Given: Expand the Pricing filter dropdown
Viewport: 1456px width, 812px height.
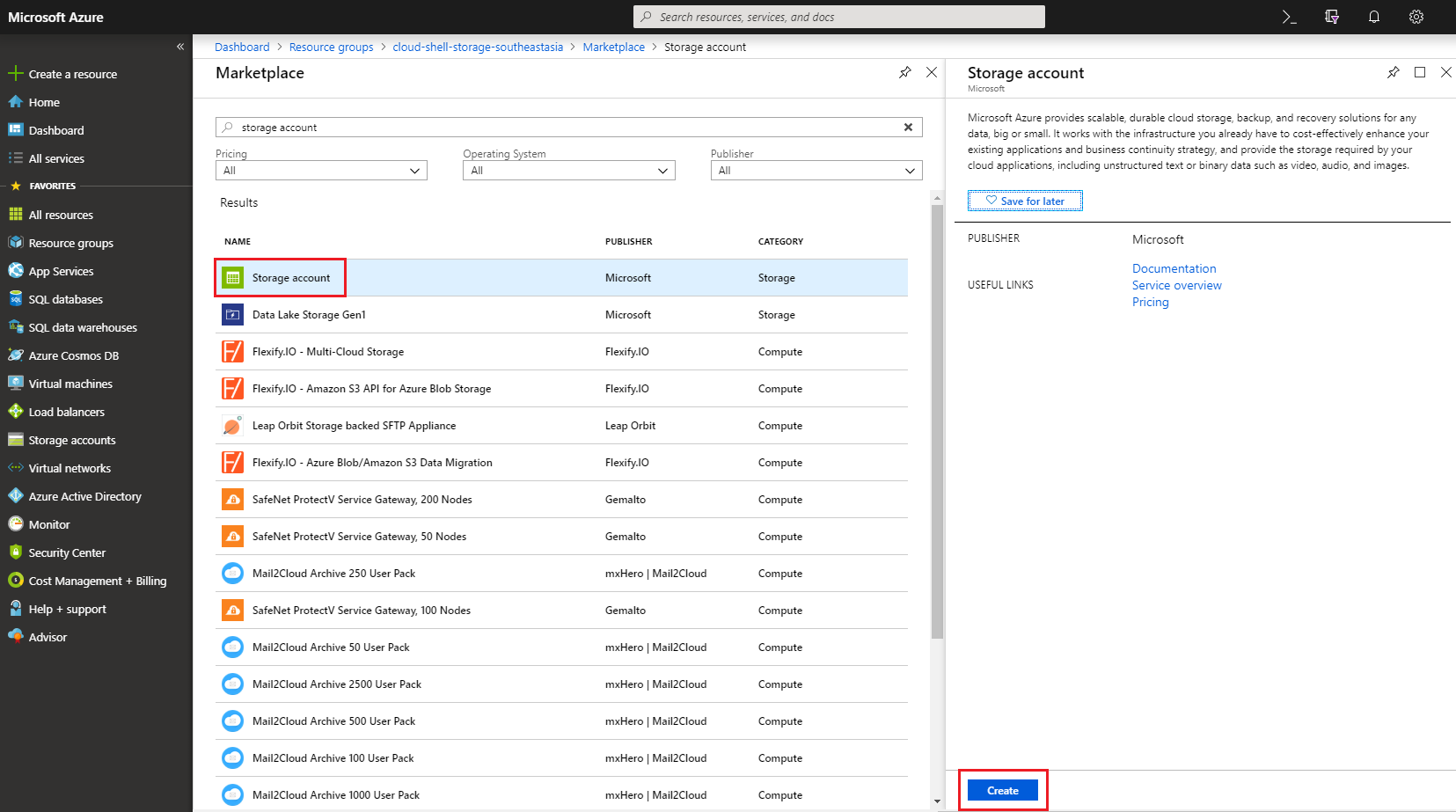Looking at the screenshot, I should point(321,171).
